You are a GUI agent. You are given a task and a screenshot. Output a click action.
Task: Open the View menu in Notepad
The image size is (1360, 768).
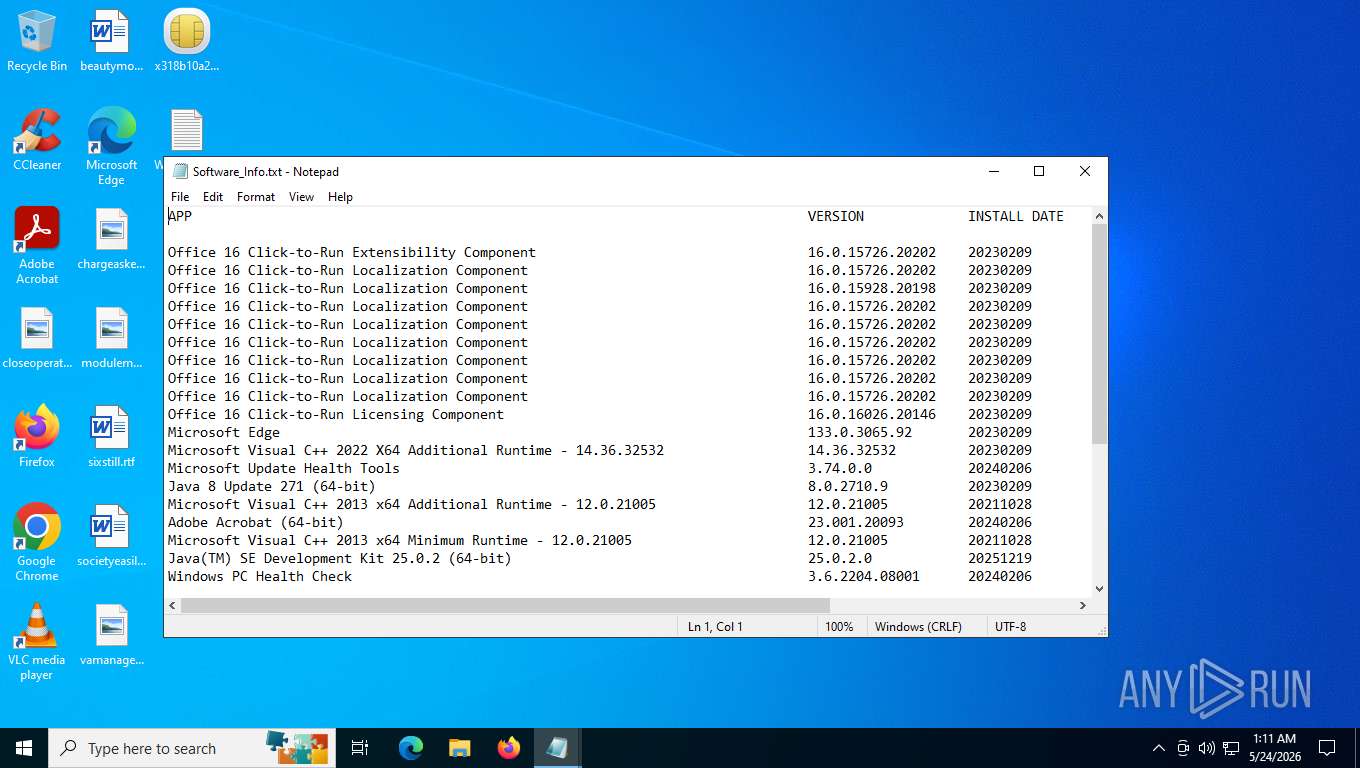click(x=301, y=197)
